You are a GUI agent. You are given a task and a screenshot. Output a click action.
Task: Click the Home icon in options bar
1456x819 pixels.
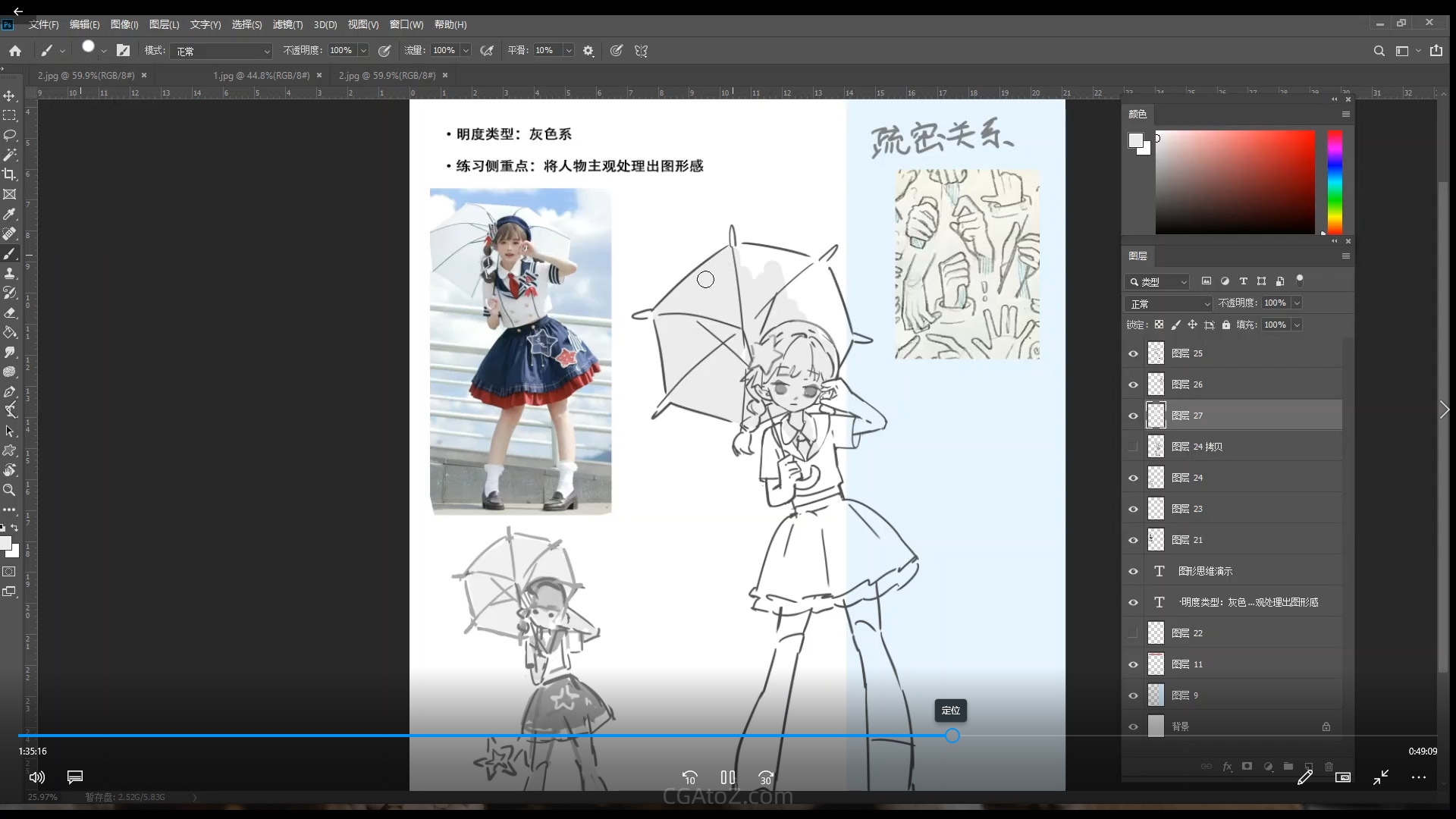(15, 51)
